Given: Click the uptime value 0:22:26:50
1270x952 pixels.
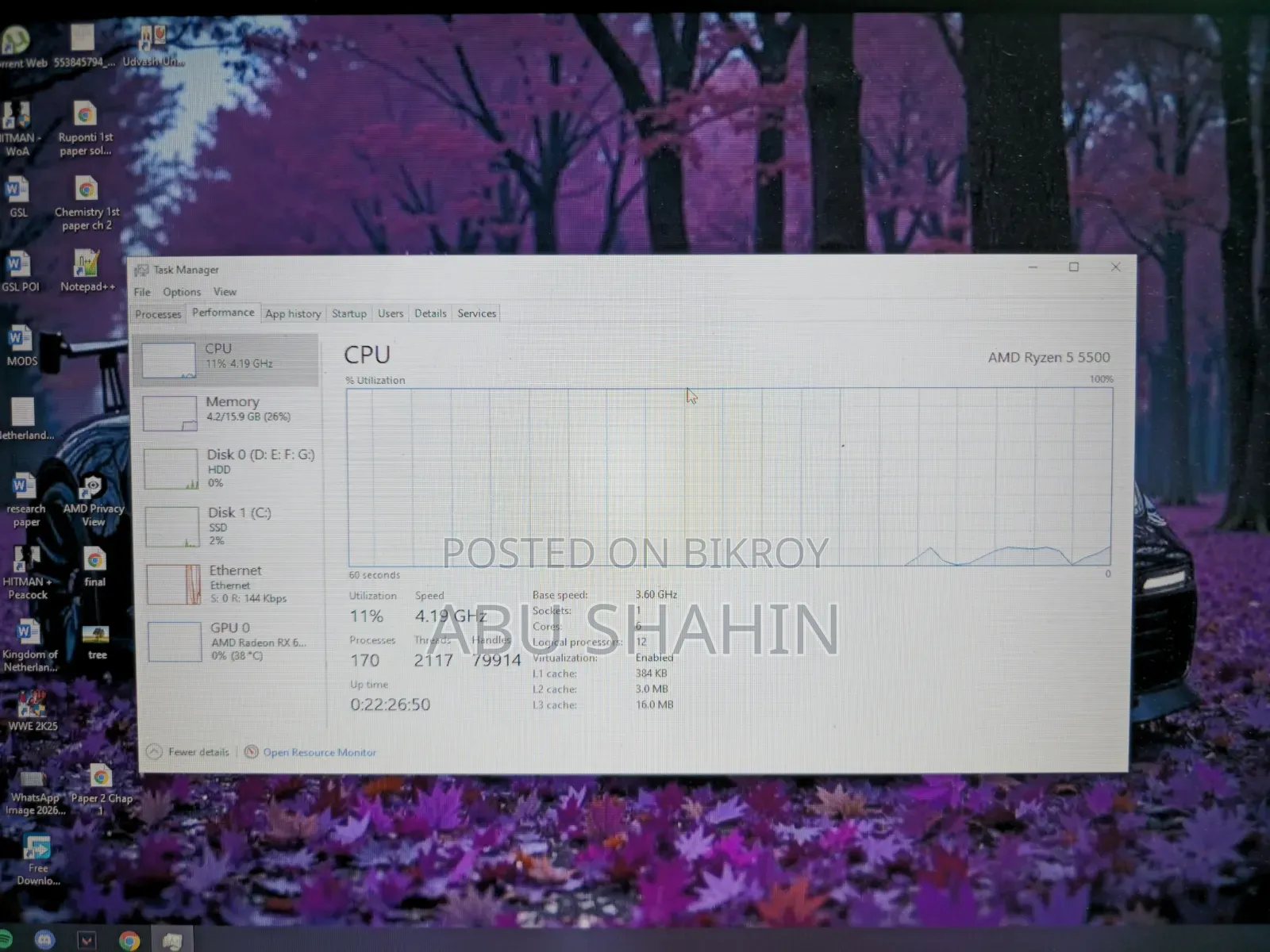Looking at the screenshot, I should coord(391,704).
